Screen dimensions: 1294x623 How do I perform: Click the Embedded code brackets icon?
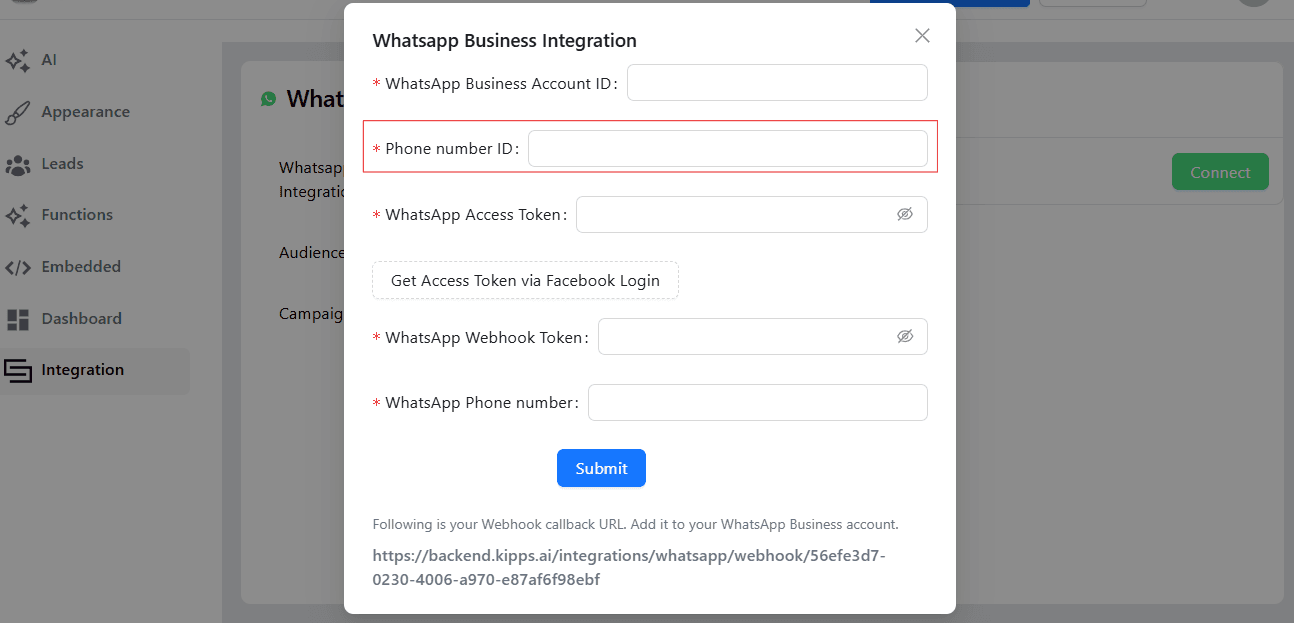tap(17, 267)
